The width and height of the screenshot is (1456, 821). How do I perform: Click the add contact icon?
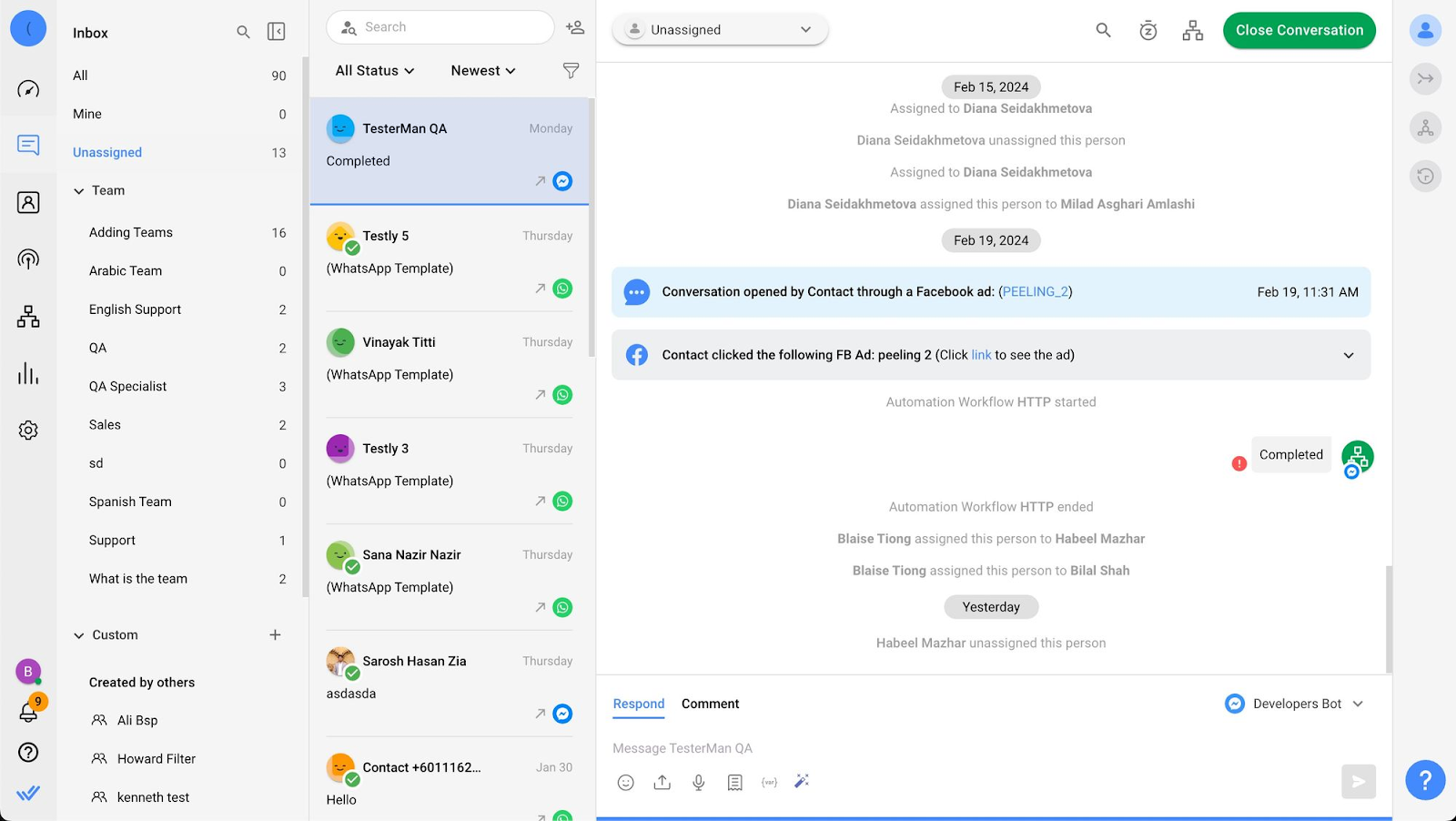point(575,27)
